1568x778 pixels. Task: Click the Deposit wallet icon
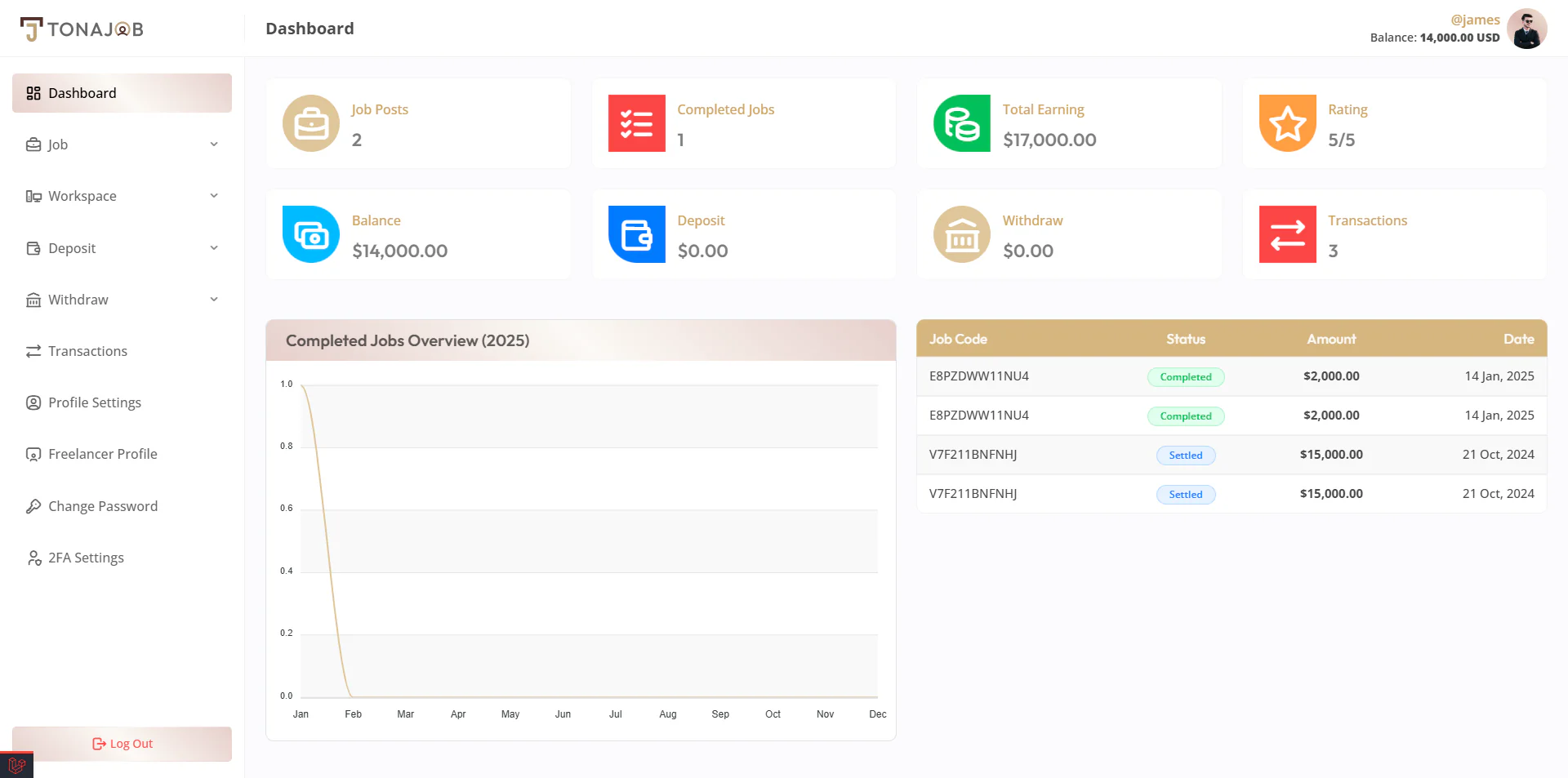pos(636,234)
